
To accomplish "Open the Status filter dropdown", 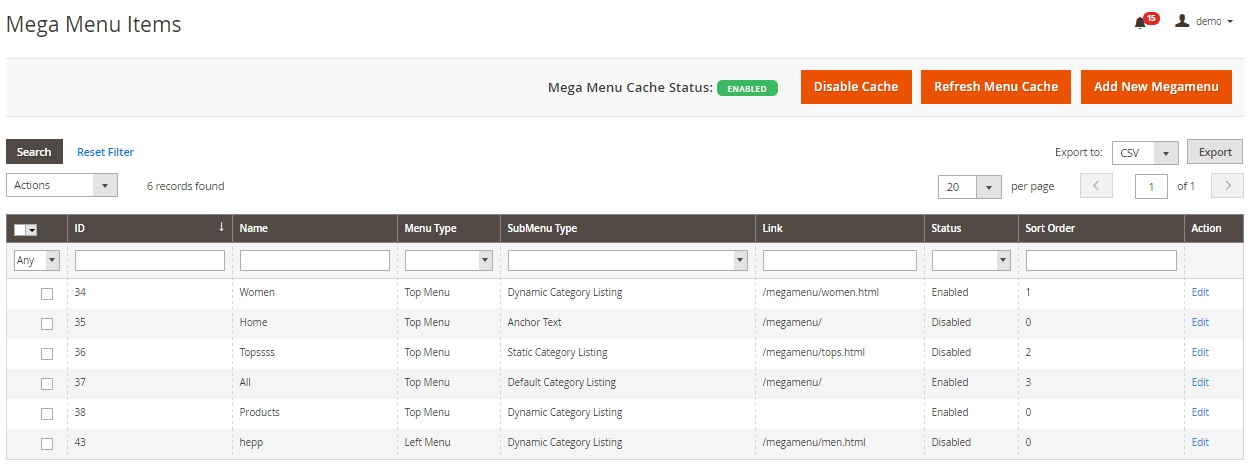I will 971,260.
